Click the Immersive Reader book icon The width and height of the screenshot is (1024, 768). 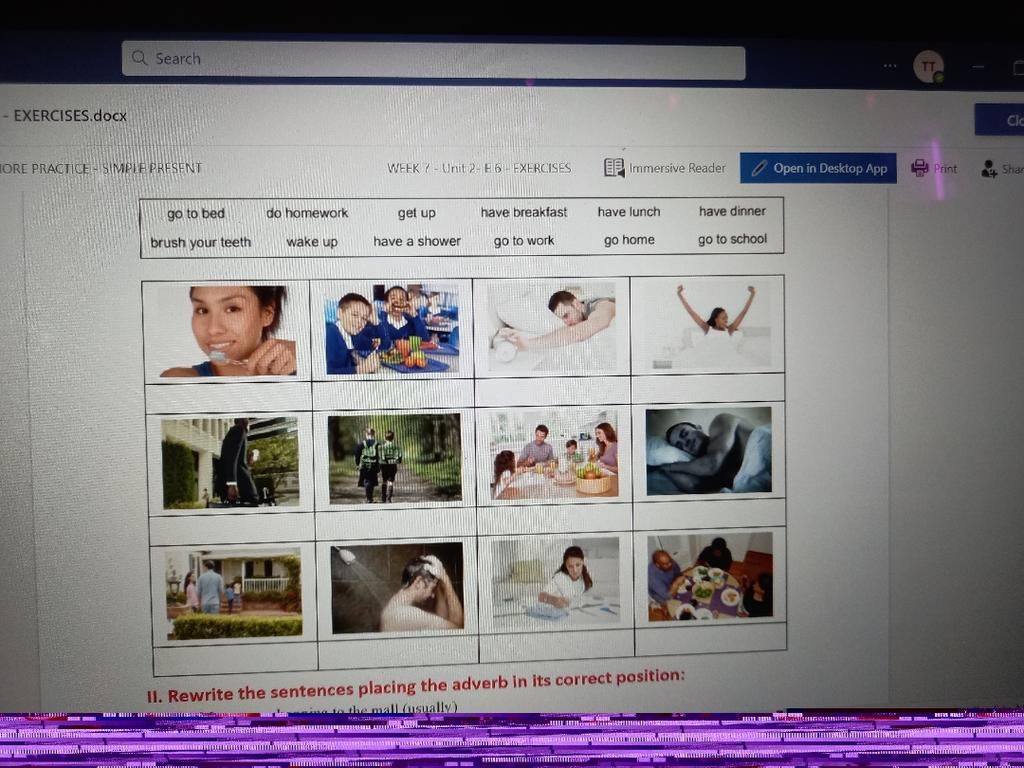pyautogui.click(x=614, y=168)
